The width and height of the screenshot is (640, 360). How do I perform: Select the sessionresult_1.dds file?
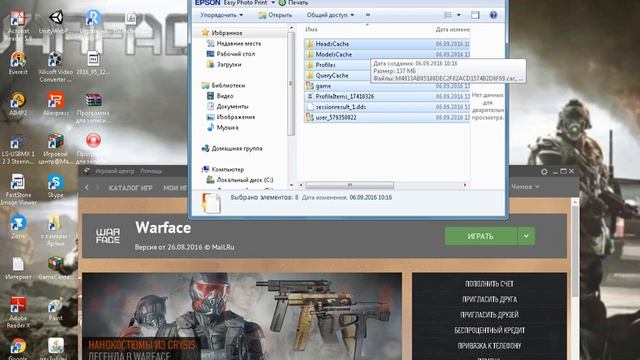387,107
